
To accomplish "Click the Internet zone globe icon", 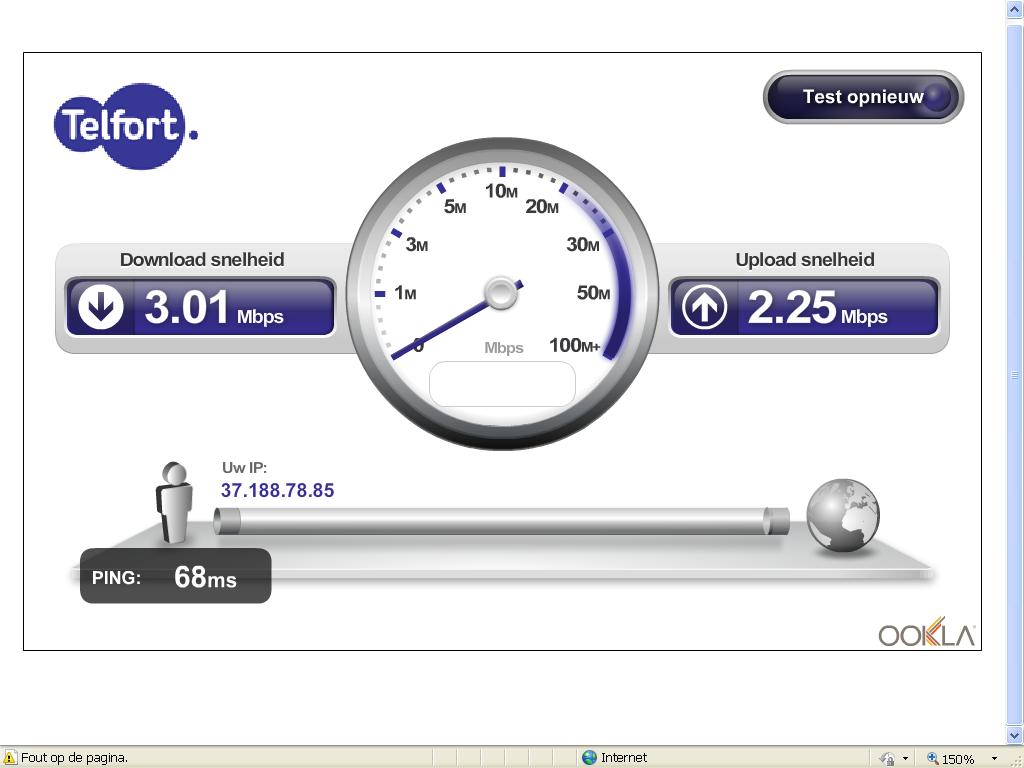I will click(x=589, y=758).
